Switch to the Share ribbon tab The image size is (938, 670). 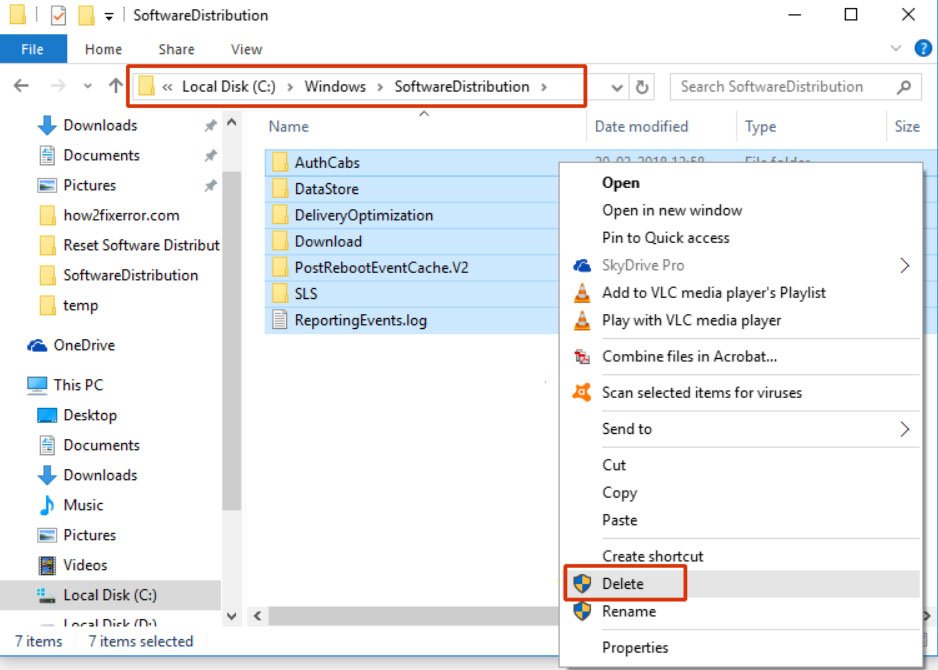[176, 49]
